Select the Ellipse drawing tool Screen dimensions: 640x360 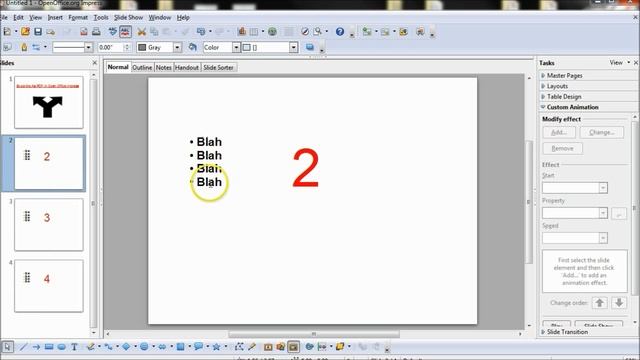pos(62,347)
